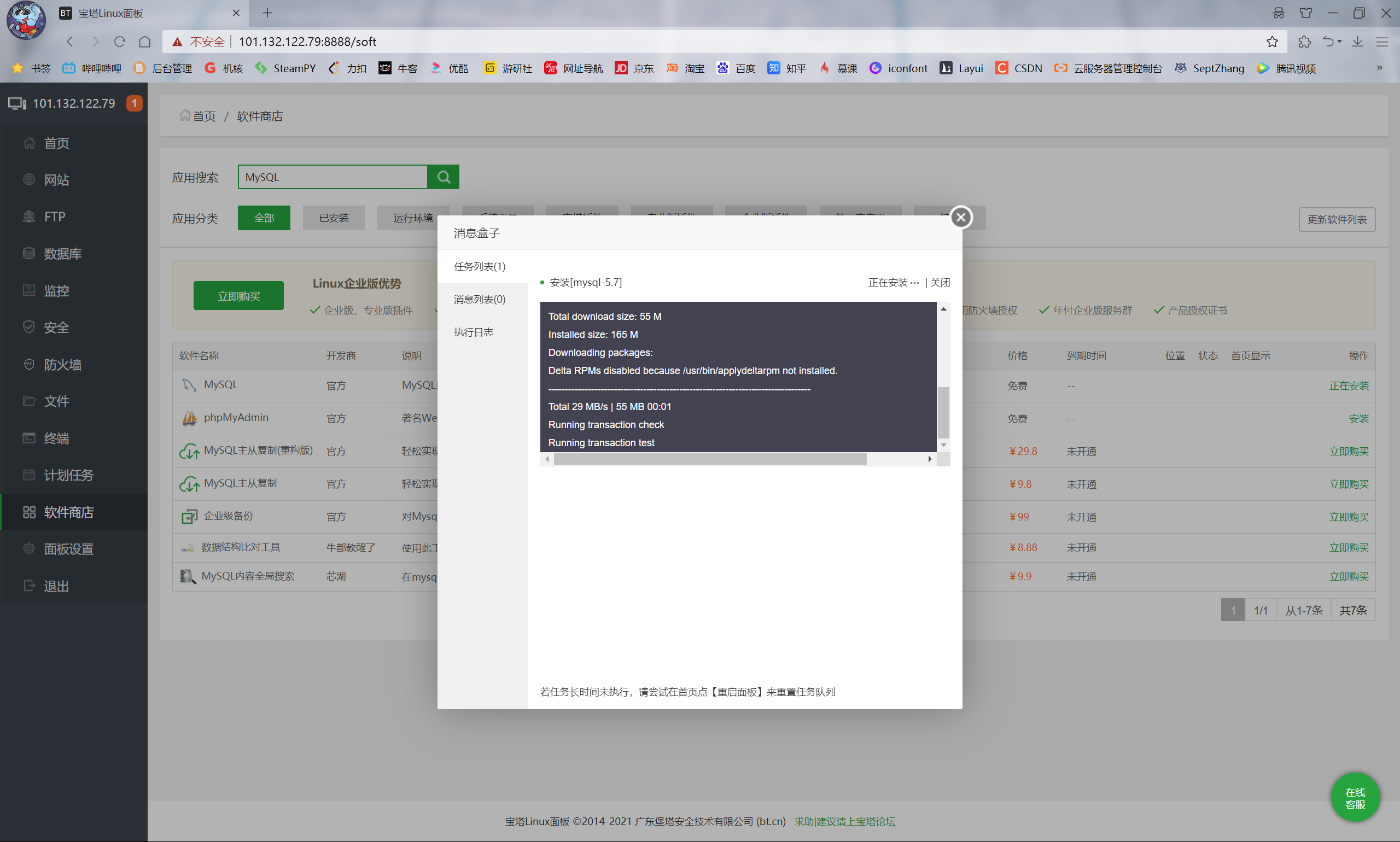Open the 终端 sidebar item
The width and height of the screenshot is (1400, 842).
[56, 438]
